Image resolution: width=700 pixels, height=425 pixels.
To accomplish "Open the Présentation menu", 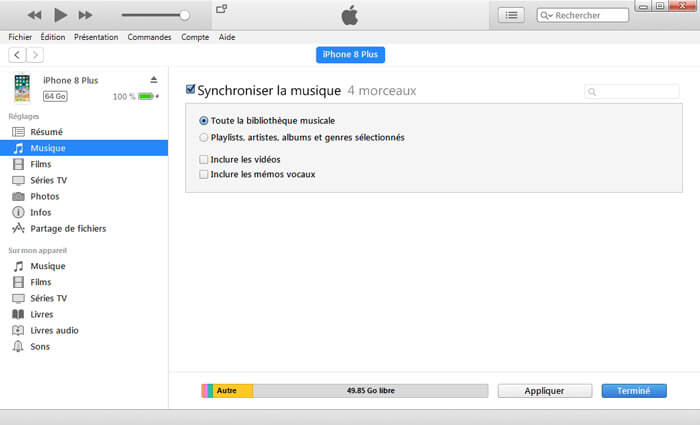I will 96,37.
